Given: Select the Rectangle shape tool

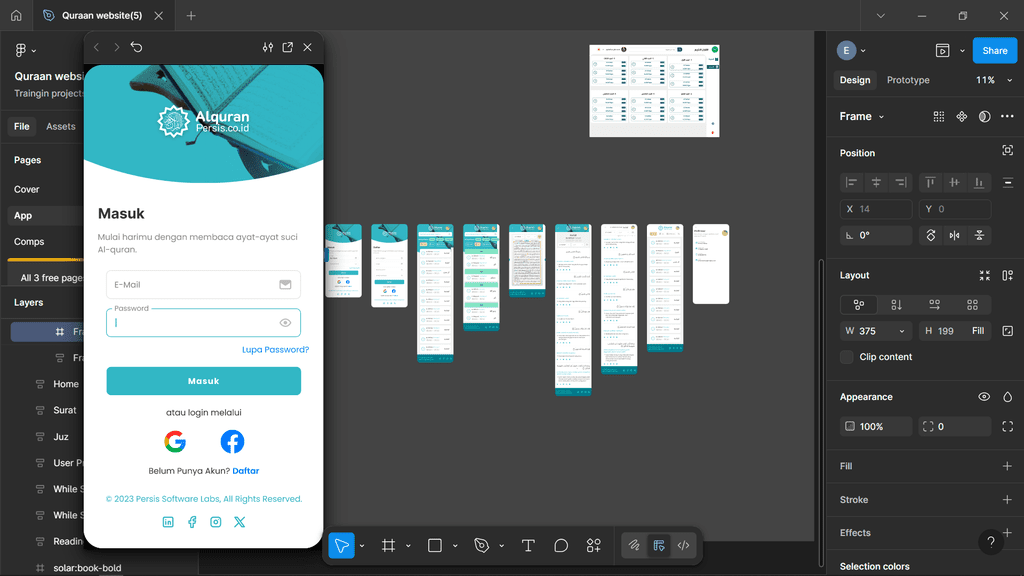Looking at the screenshot, I should (x=435, y=545).
